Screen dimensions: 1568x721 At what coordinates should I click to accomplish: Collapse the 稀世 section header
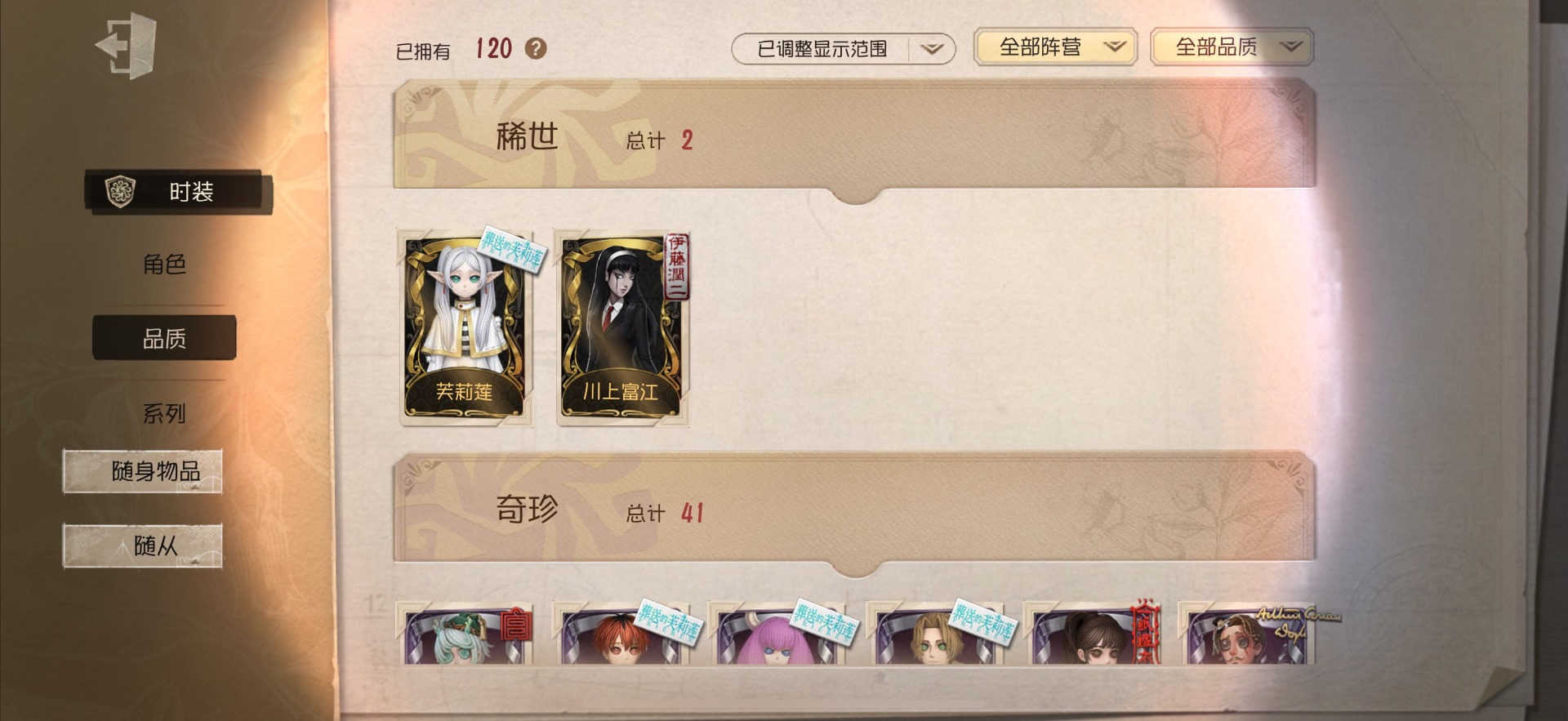pyautogui.click(x=854, y=137)
